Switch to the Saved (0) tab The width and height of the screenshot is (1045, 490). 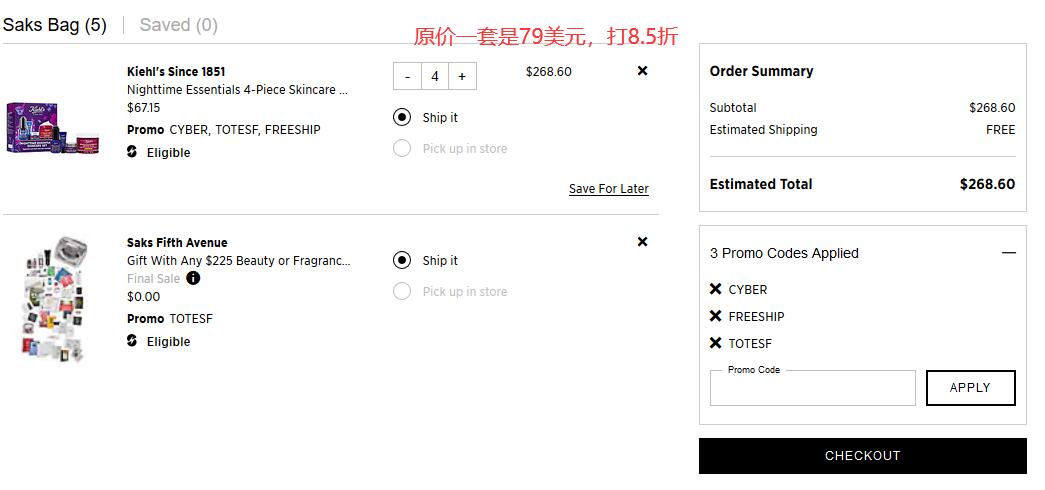tap(179, 25)
